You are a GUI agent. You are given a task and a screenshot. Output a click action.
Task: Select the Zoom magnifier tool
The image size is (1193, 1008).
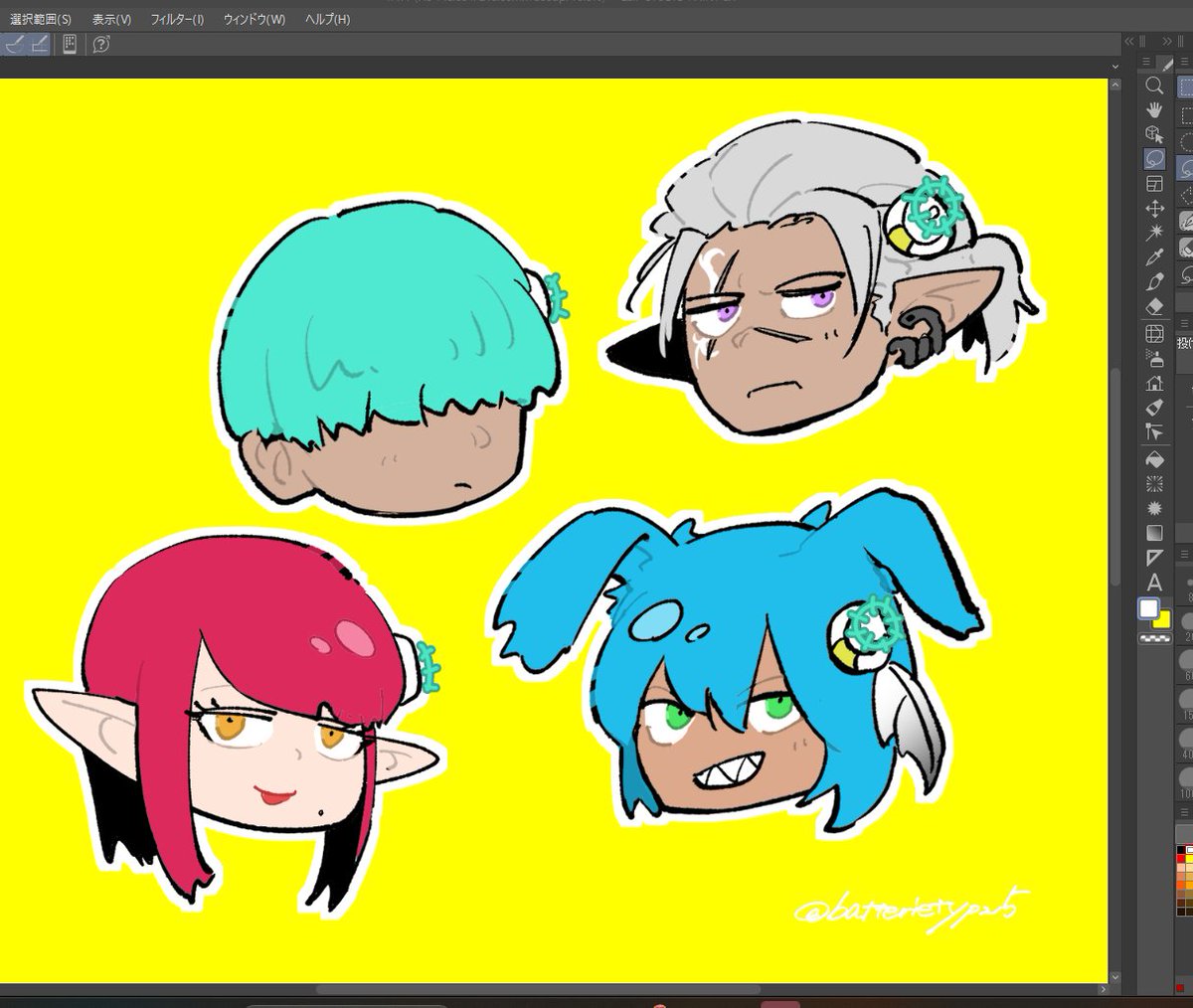[x=1154, y=85]
